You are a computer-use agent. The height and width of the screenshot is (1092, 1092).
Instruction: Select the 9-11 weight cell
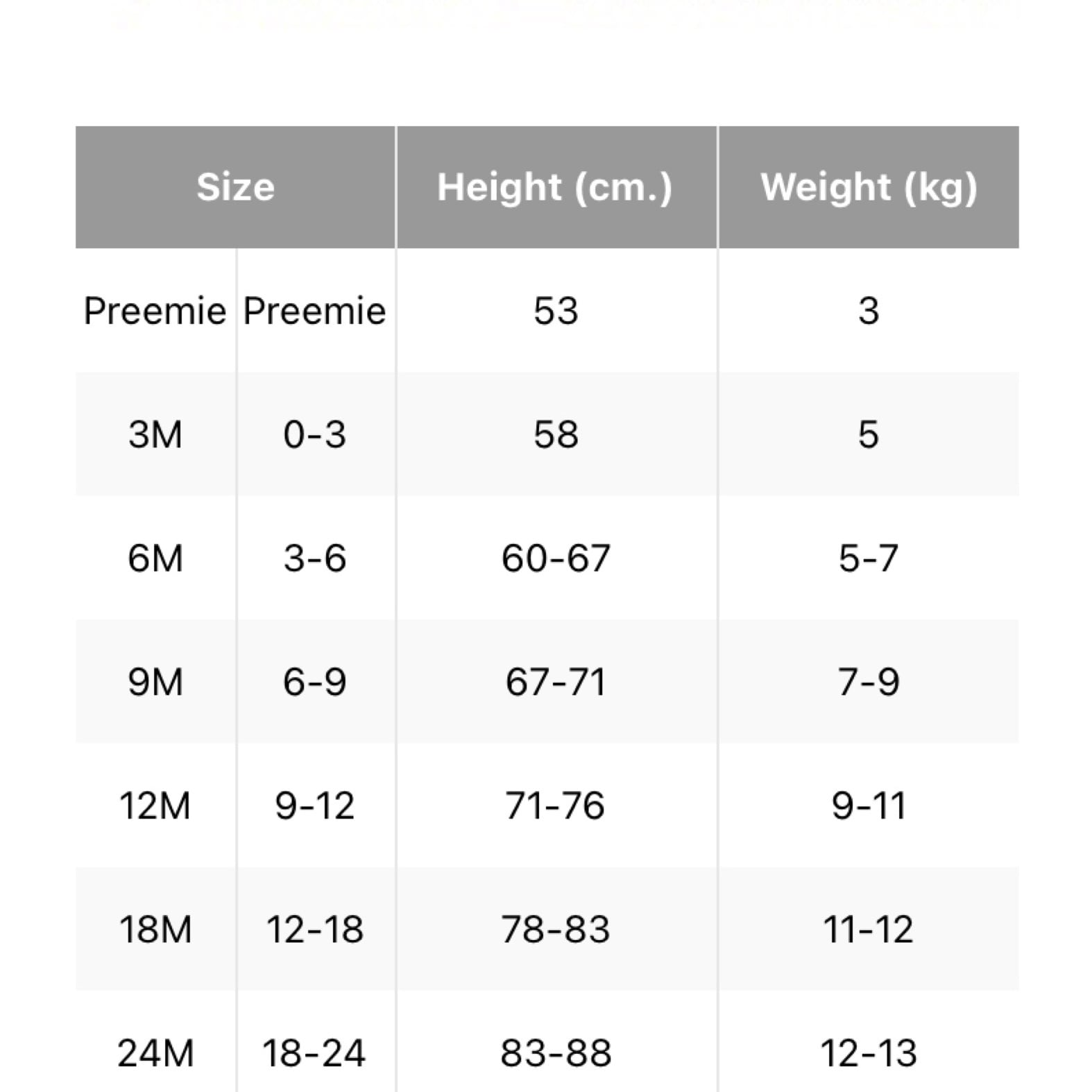[869, 805]
